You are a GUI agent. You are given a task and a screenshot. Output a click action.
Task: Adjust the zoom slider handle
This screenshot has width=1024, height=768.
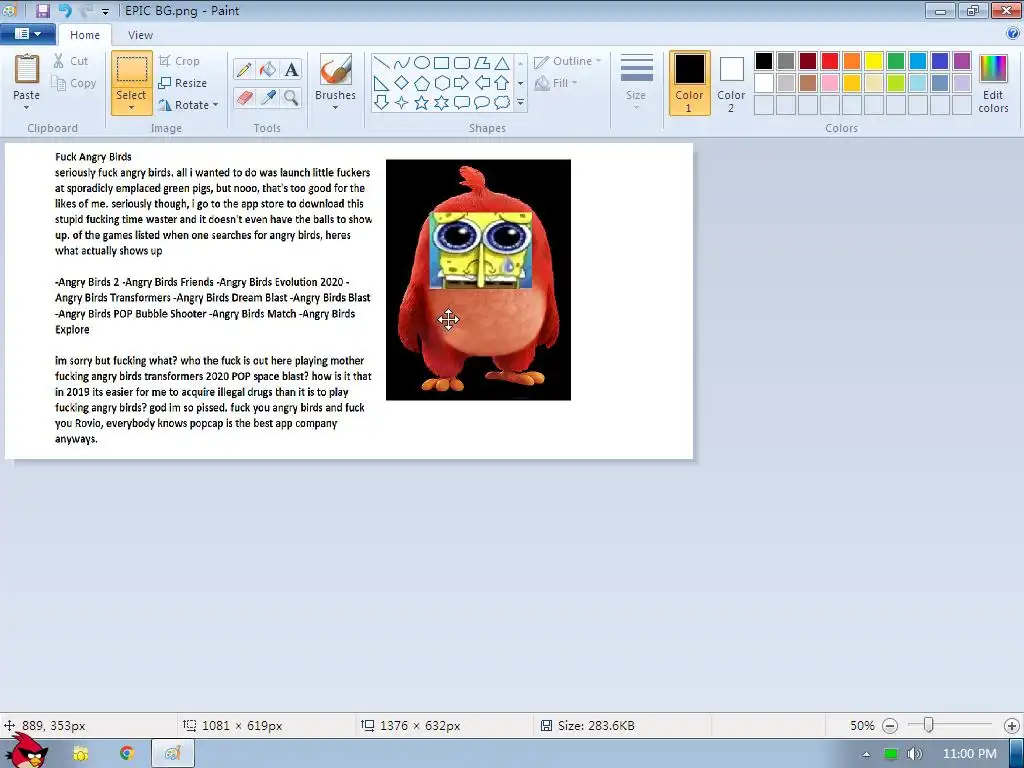[928, 725]
